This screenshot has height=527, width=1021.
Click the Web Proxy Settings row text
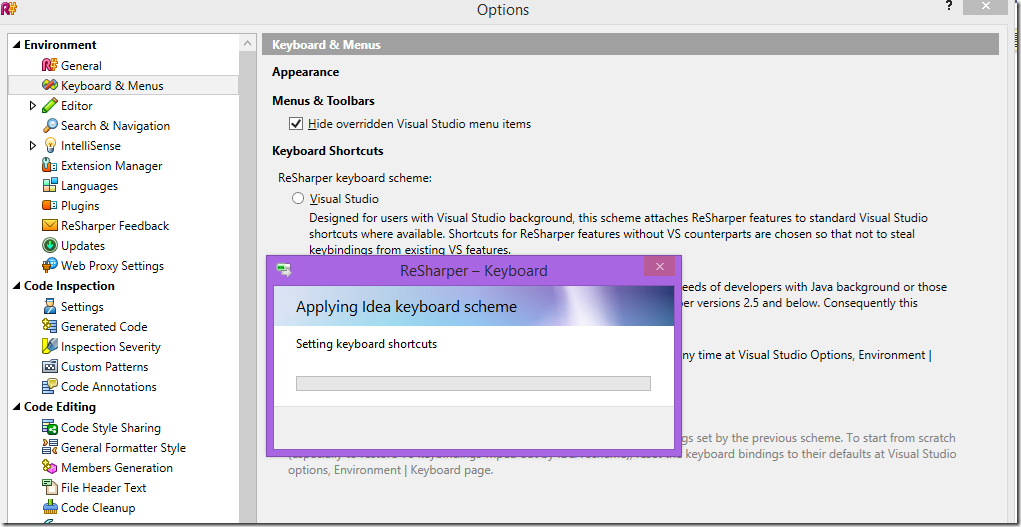112,266
